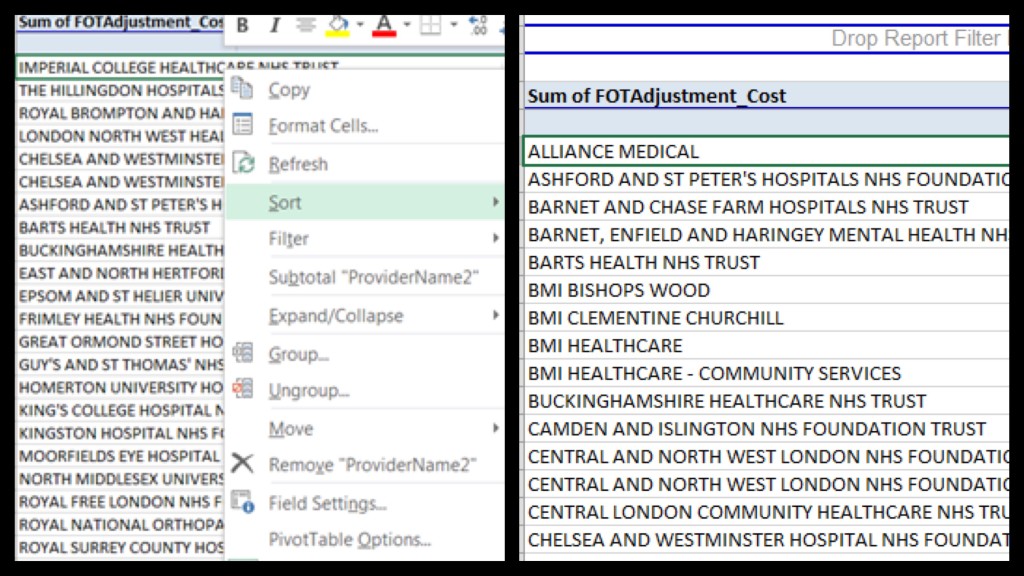The height and width of the screenshot is (576, 1024).
Task: Select NORTH MIDDLESEX UNIVERSITY row
Action: click(121, 479)
